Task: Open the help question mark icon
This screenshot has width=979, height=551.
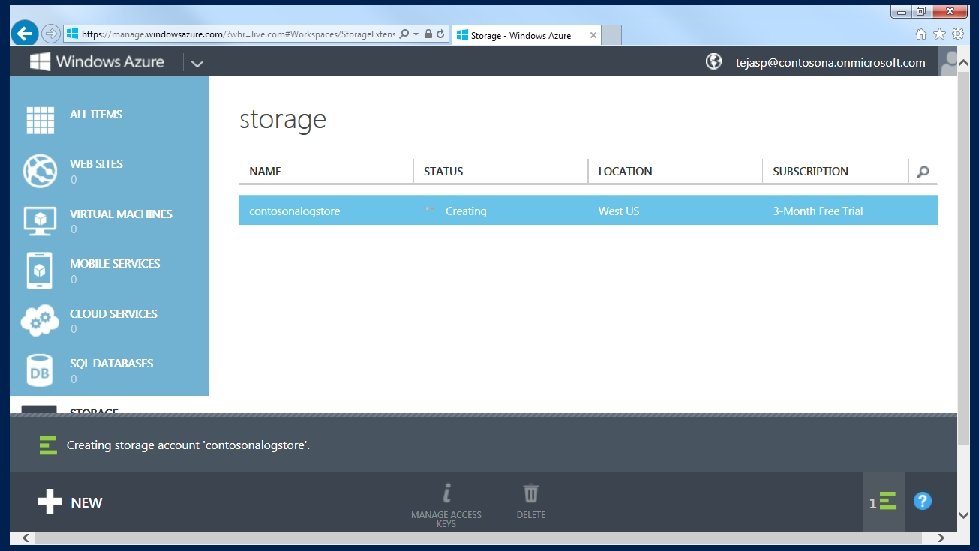Action: point(922,501)
